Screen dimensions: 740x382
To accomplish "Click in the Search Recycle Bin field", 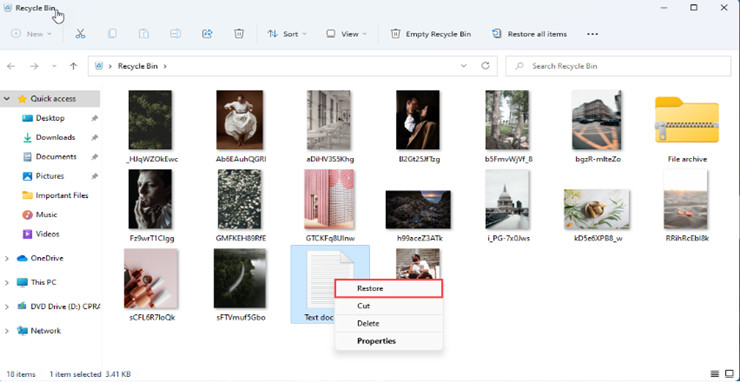I will point(618,66).
